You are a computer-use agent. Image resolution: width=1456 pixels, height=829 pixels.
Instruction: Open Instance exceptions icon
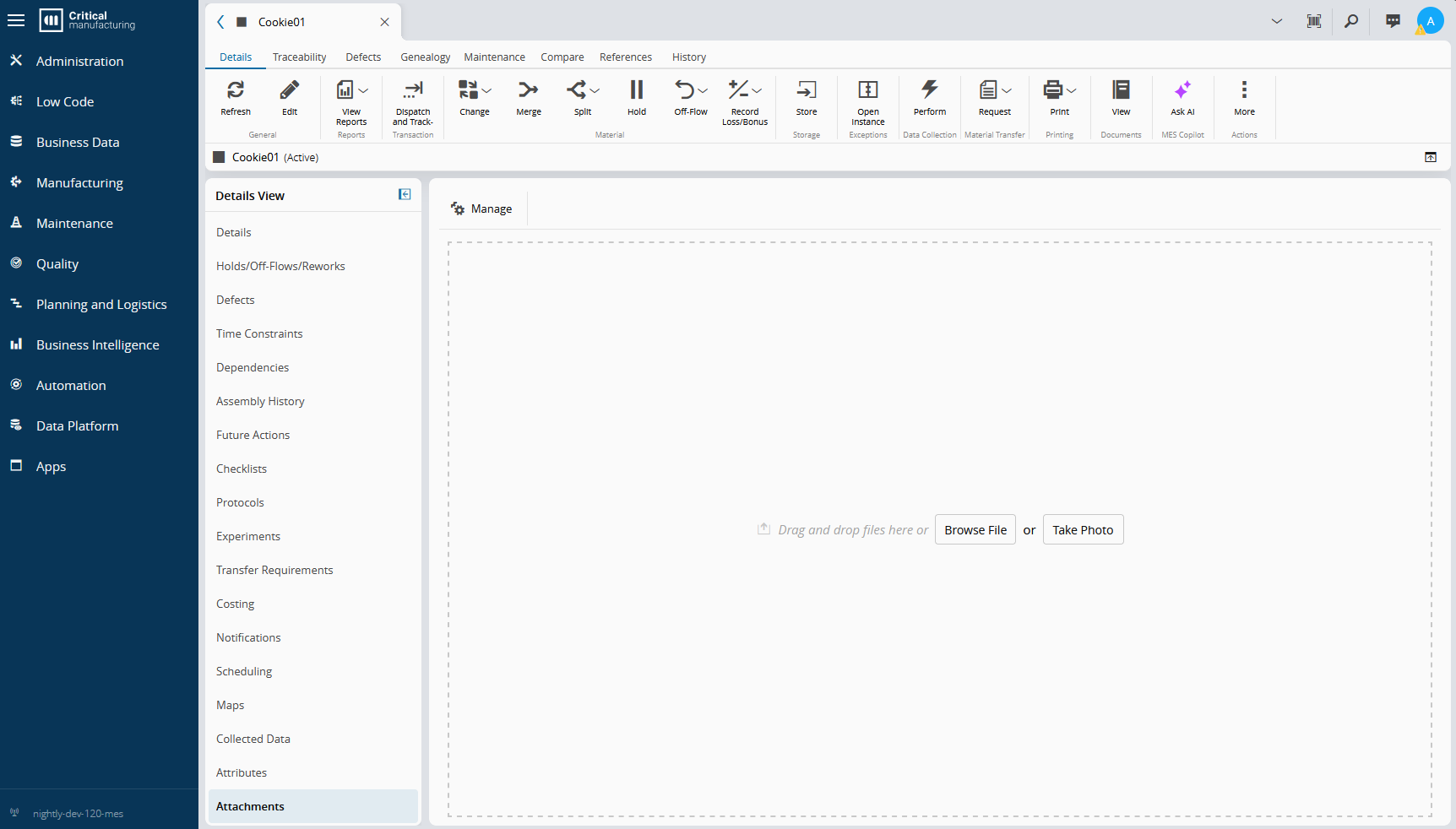click(x=868, y=89)
